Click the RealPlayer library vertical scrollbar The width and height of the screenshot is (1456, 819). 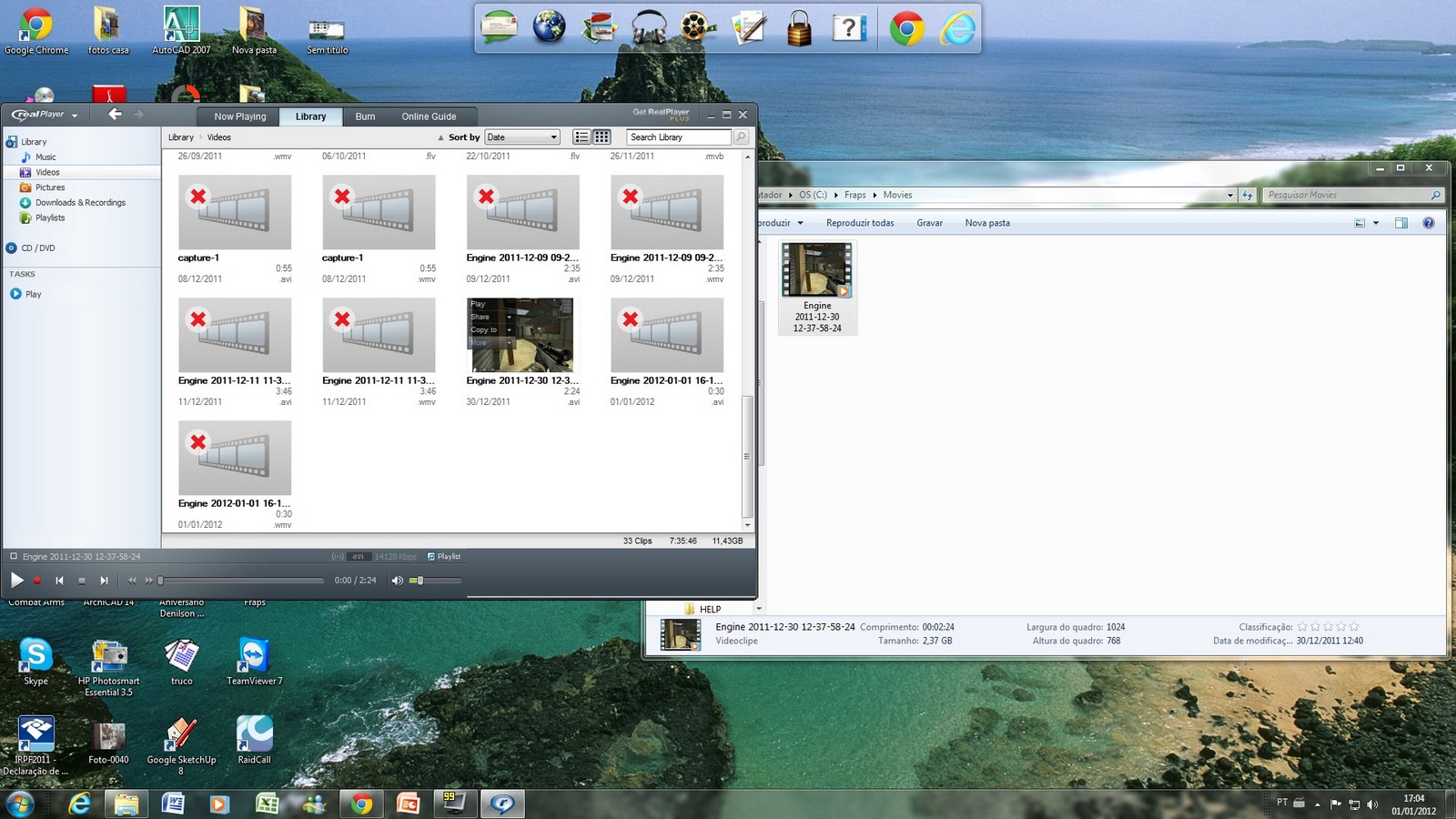[748, 455]
